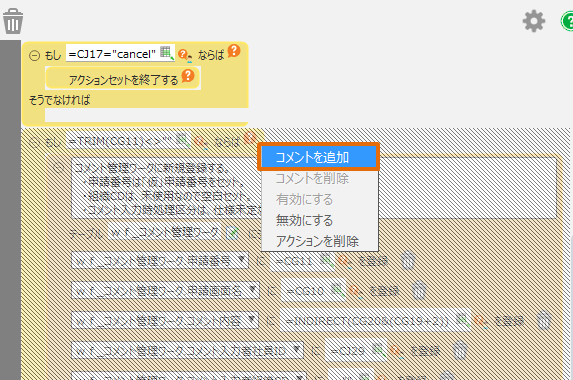Open formula helper beside =TRIM(CG11)<>""
The image size is (573, 380).
point(201,142)
